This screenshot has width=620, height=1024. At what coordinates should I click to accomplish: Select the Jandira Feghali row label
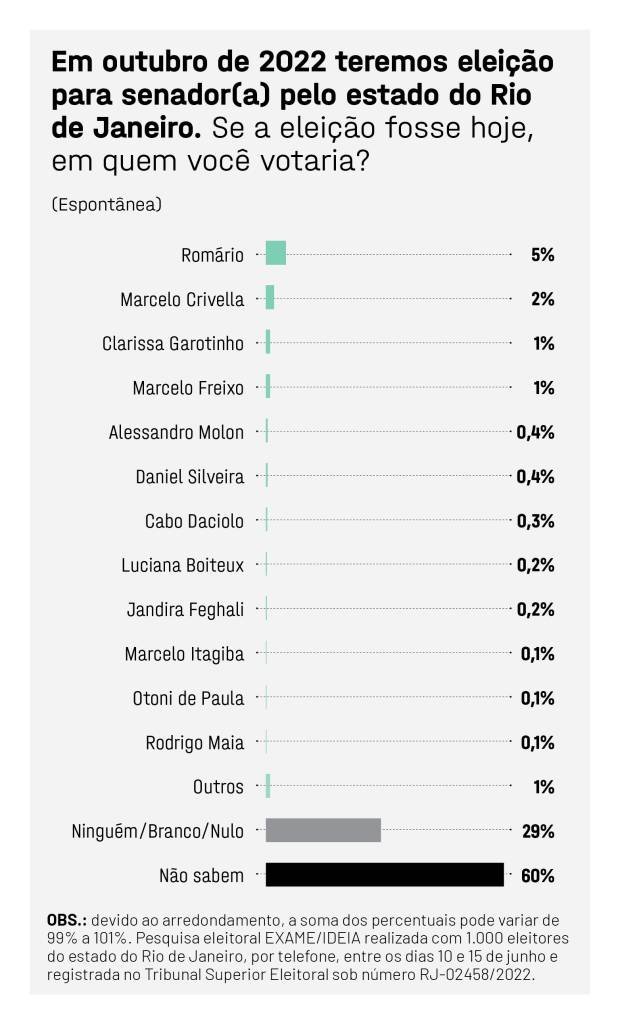point(186,610)
